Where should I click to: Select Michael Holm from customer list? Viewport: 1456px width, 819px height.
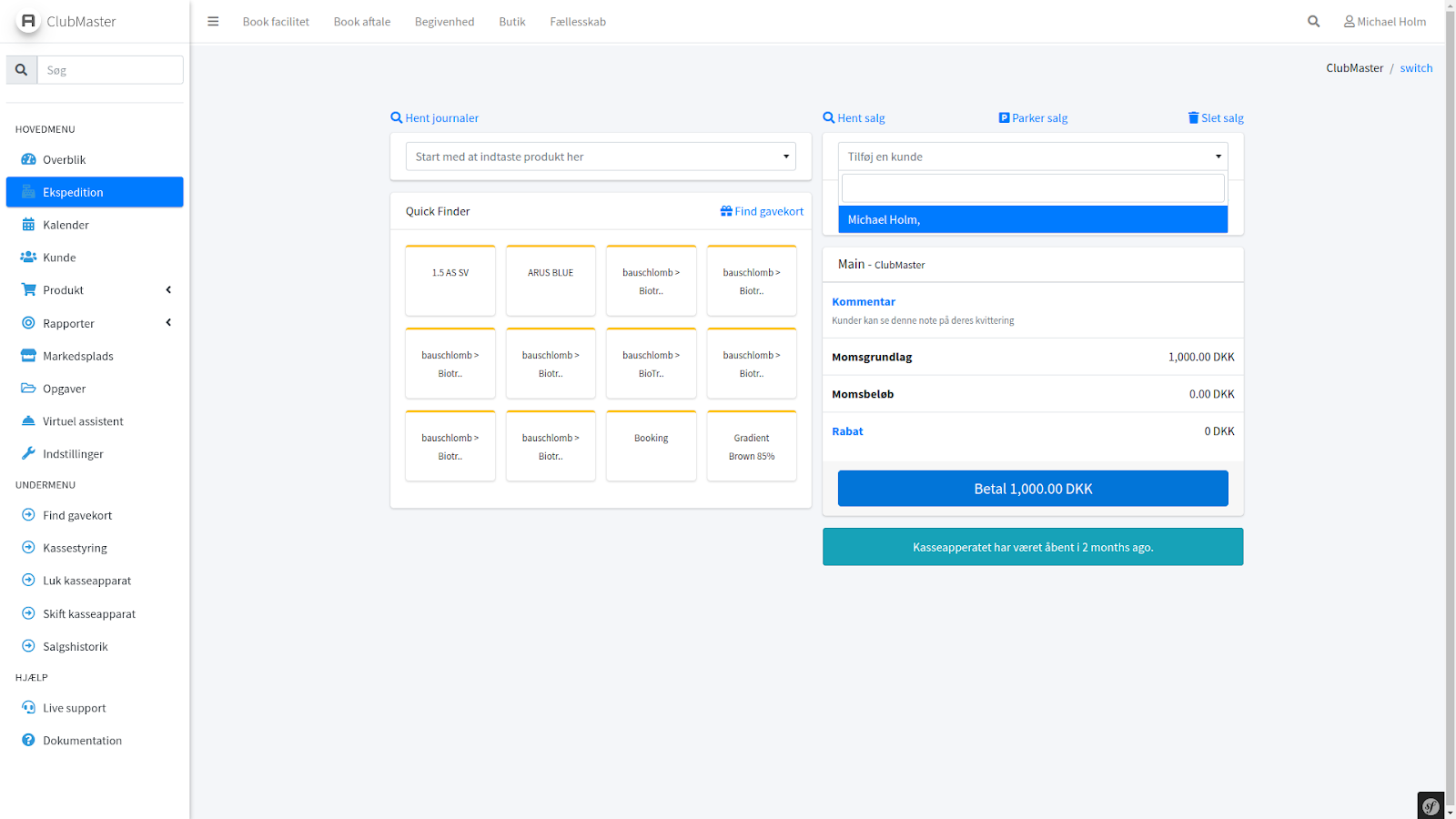(x=1032, y=219)
